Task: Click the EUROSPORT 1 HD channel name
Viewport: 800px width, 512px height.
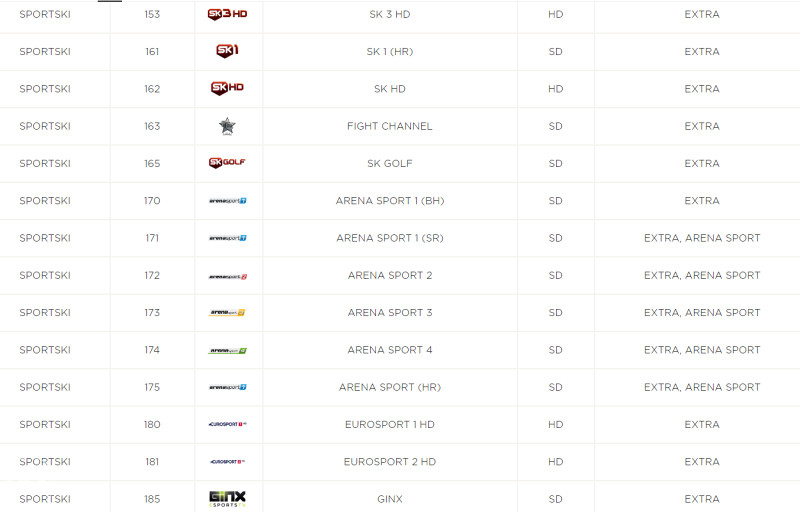Action: coord(390,424)
